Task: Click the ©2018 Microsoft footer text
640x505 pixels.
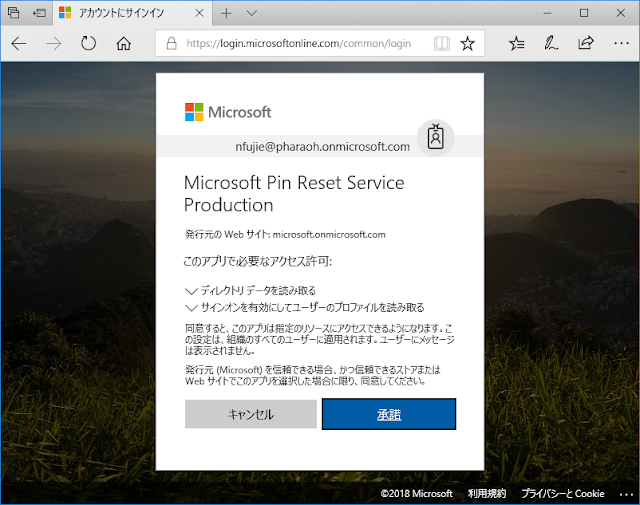Action: (x=416, y=494)
